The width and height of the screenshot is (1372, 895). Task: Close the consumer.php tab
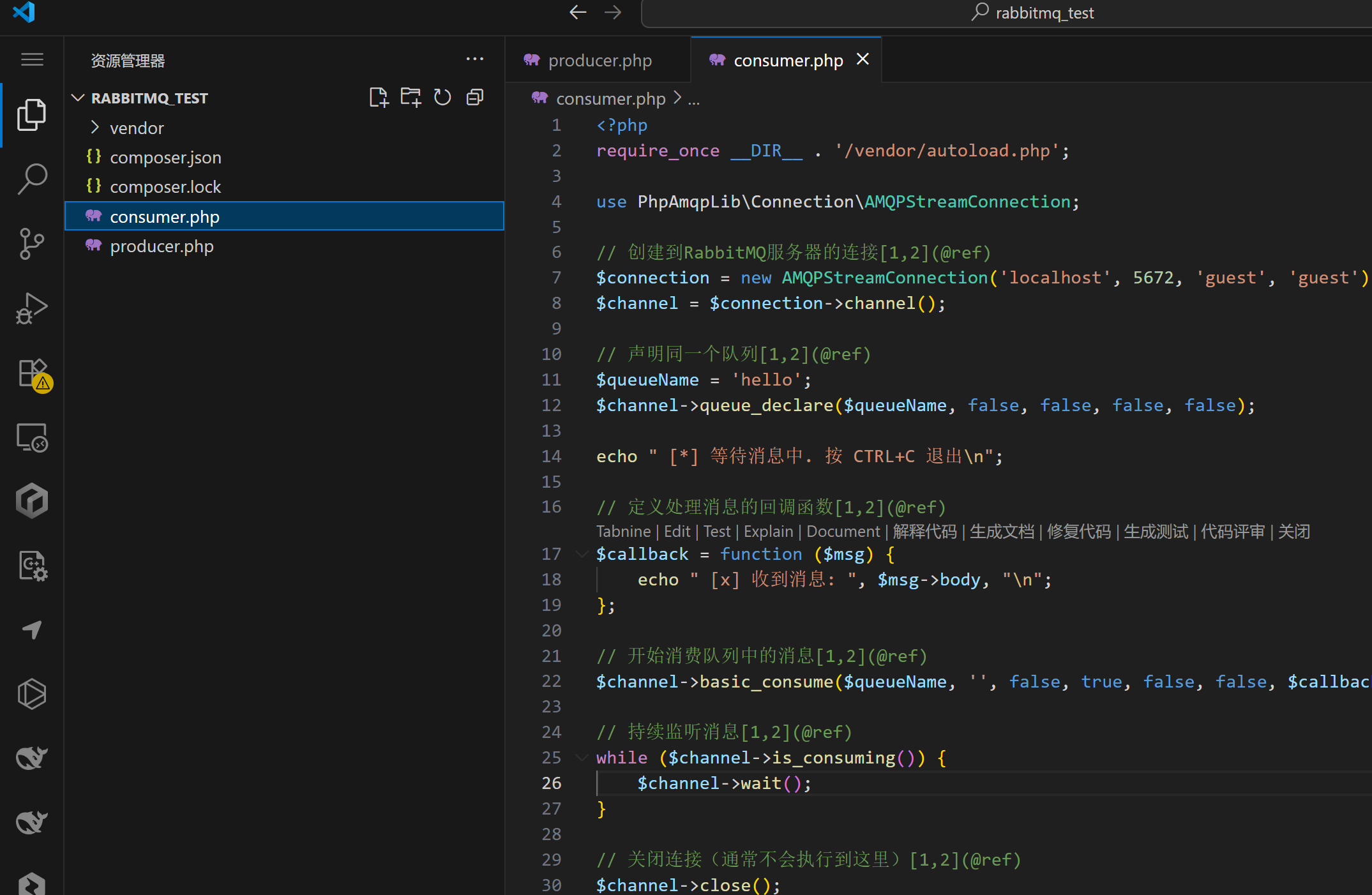point(863,59)
